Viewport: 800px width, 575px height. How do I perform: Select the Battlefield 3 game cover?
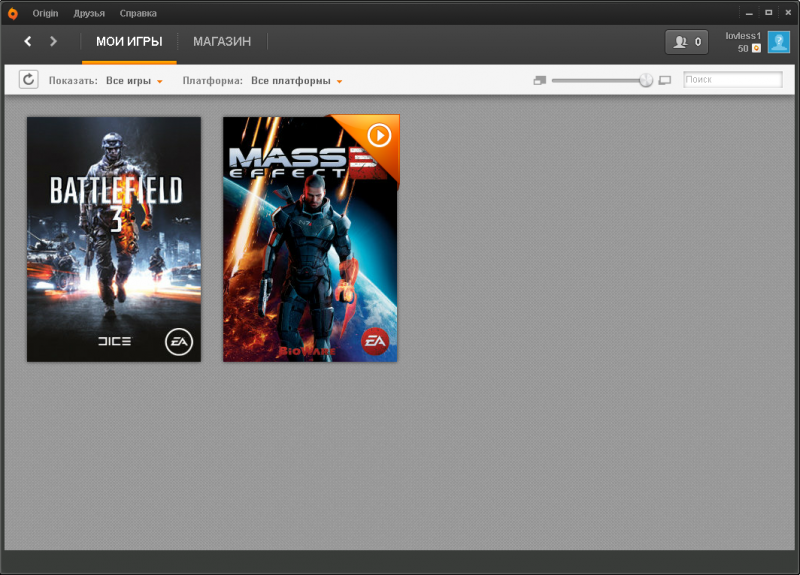[x=114, y=239]
